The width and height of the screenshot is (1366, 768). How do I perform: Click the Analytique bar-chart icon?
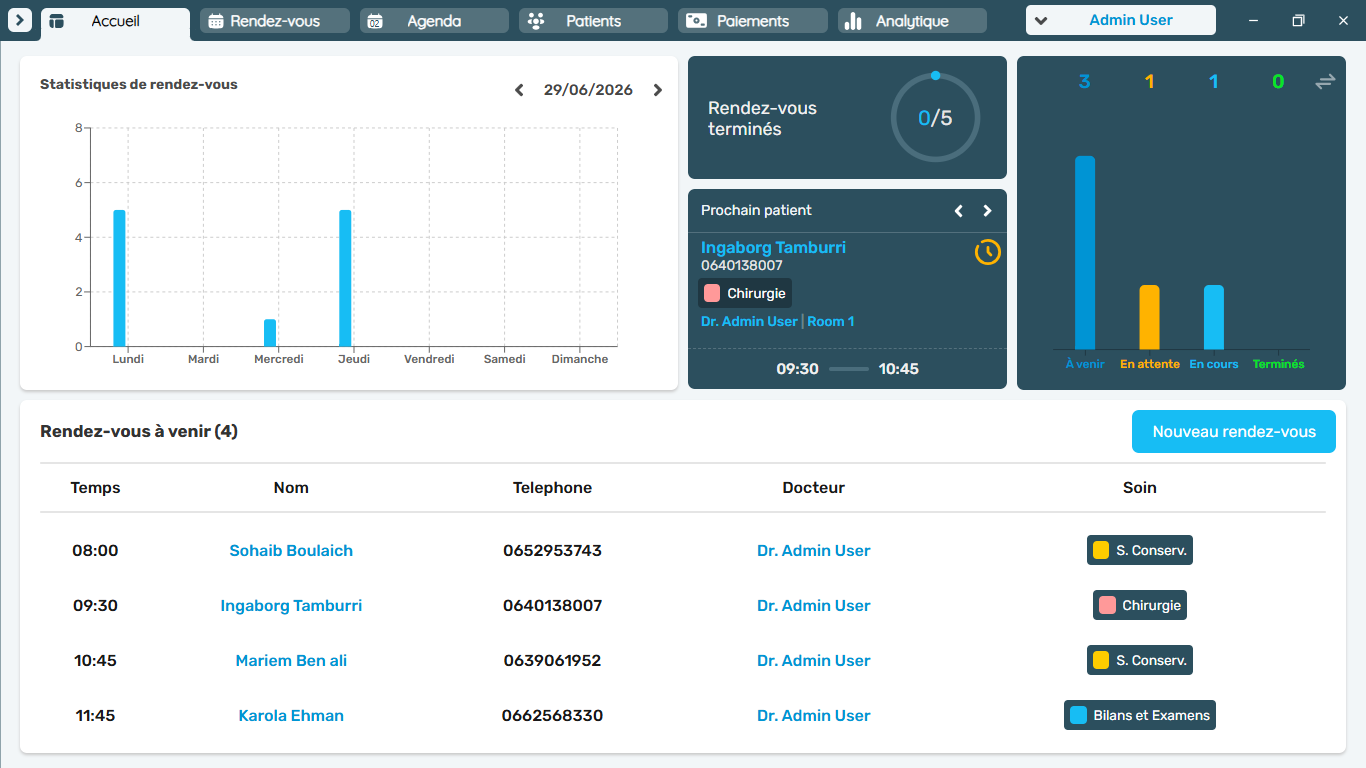[x=853, y=21]
